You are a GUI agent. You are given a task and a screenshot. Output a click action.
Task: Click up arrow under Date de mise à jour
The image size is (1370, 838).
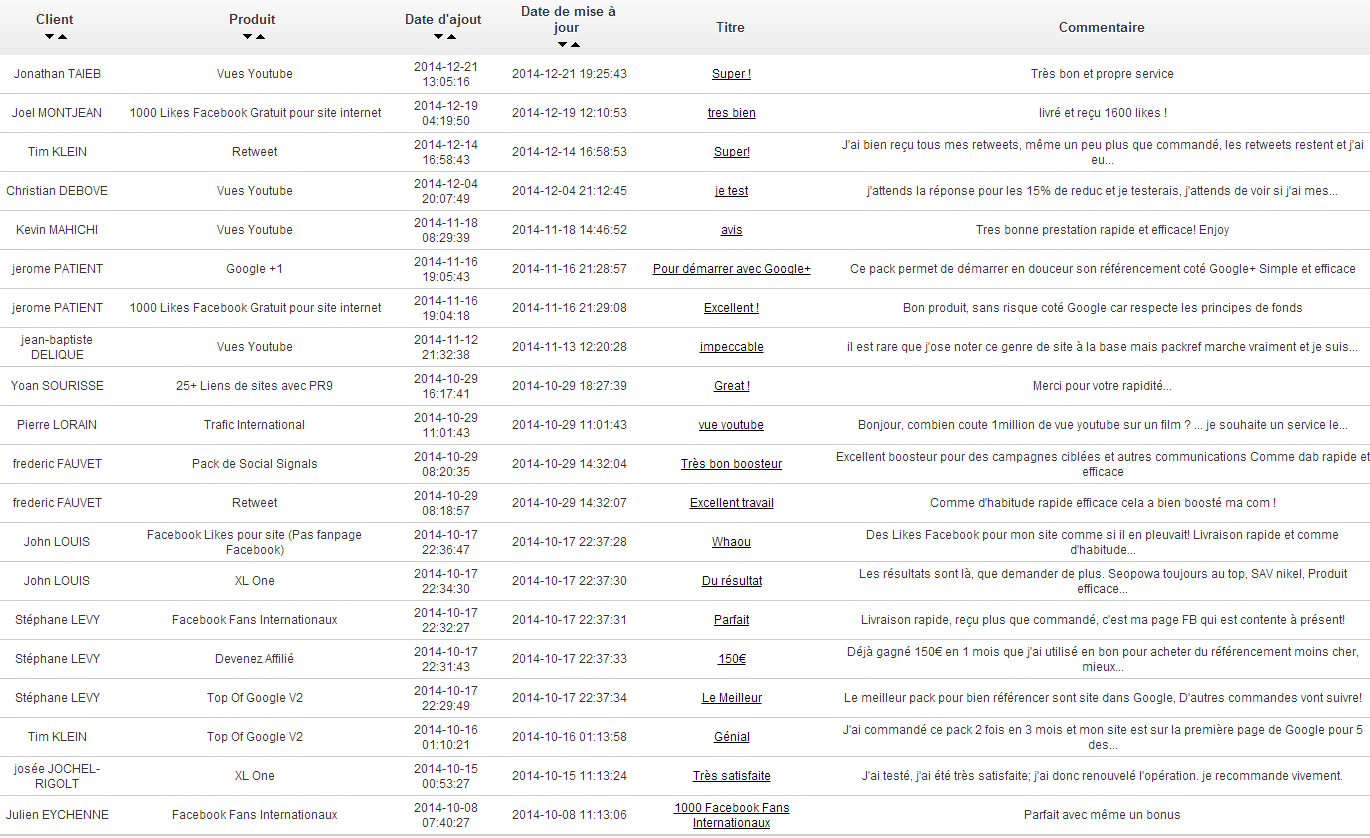(x=575, y=45)
